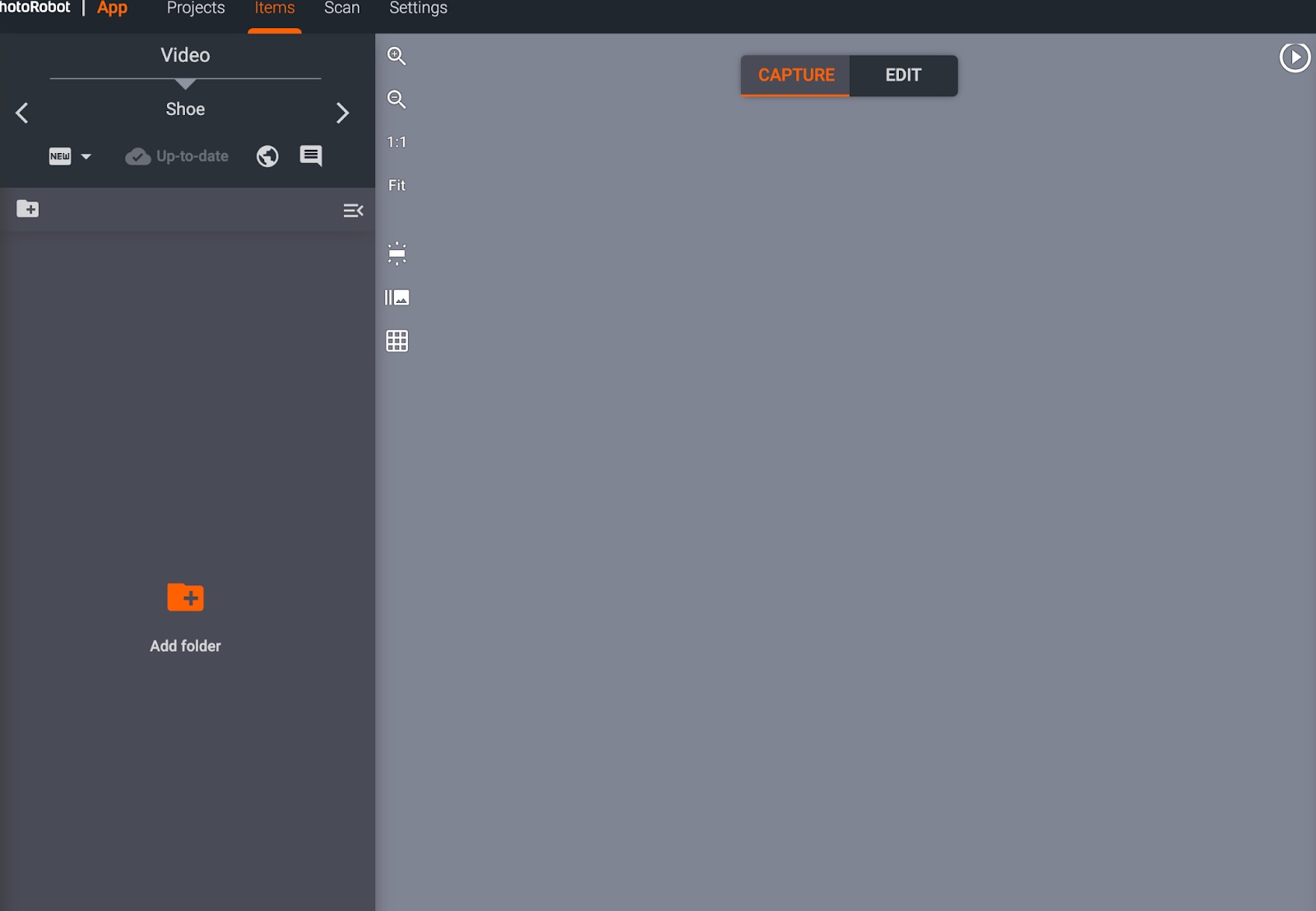The image size is (1316, 911).
Task: Check the cloud Up-to-date sync status
Action: [177, 156]
